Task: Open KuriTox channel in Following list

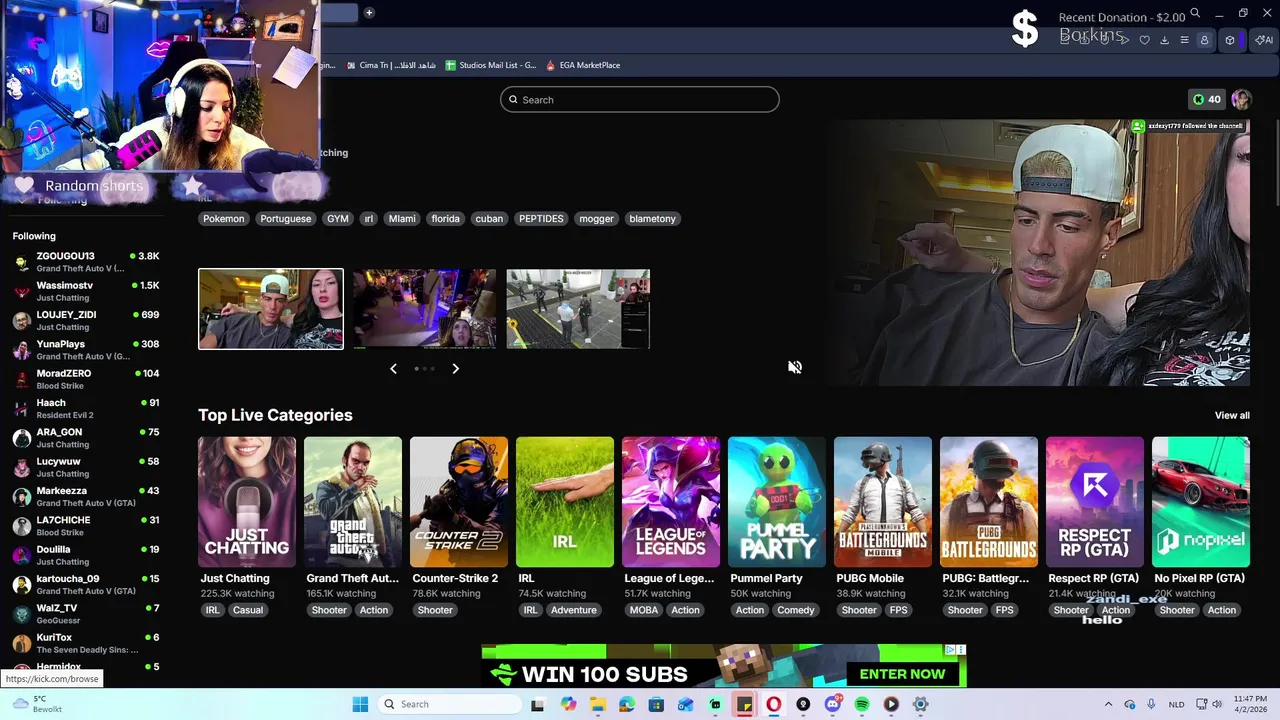Action: (87, 643)
